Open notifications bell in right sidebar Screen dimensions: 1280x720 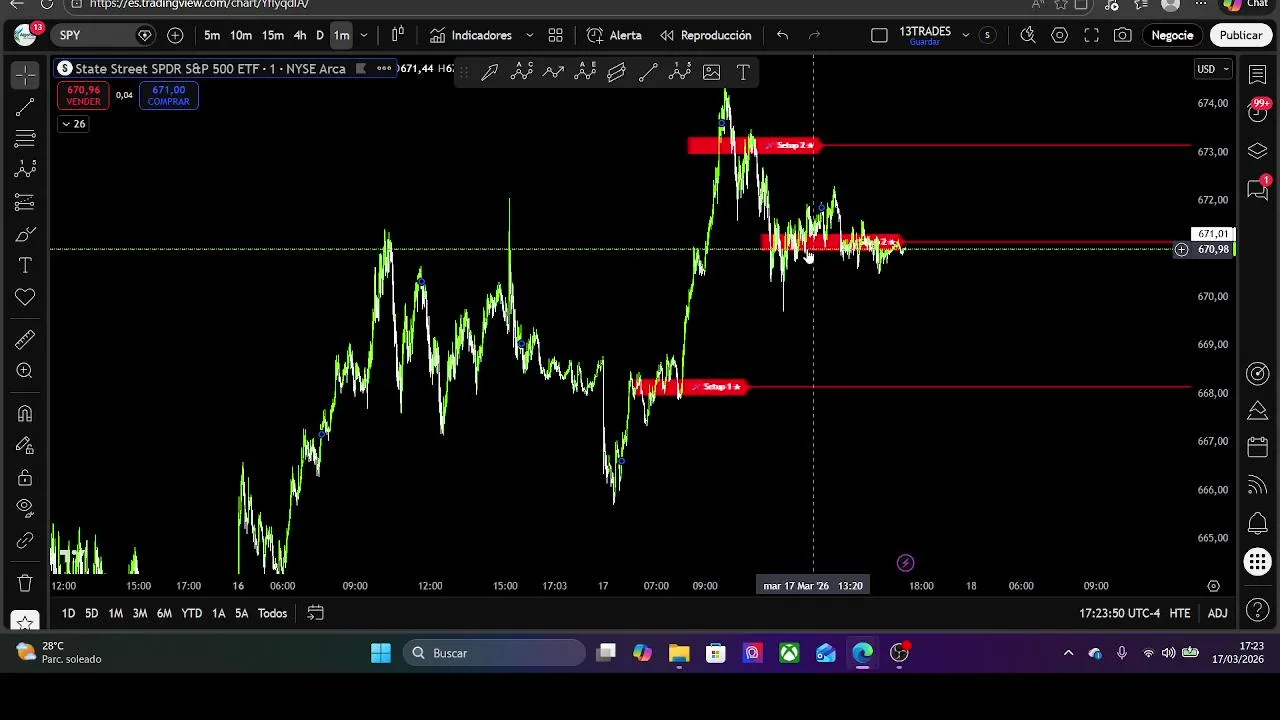pyautogui.click(x=1258, y=523)
